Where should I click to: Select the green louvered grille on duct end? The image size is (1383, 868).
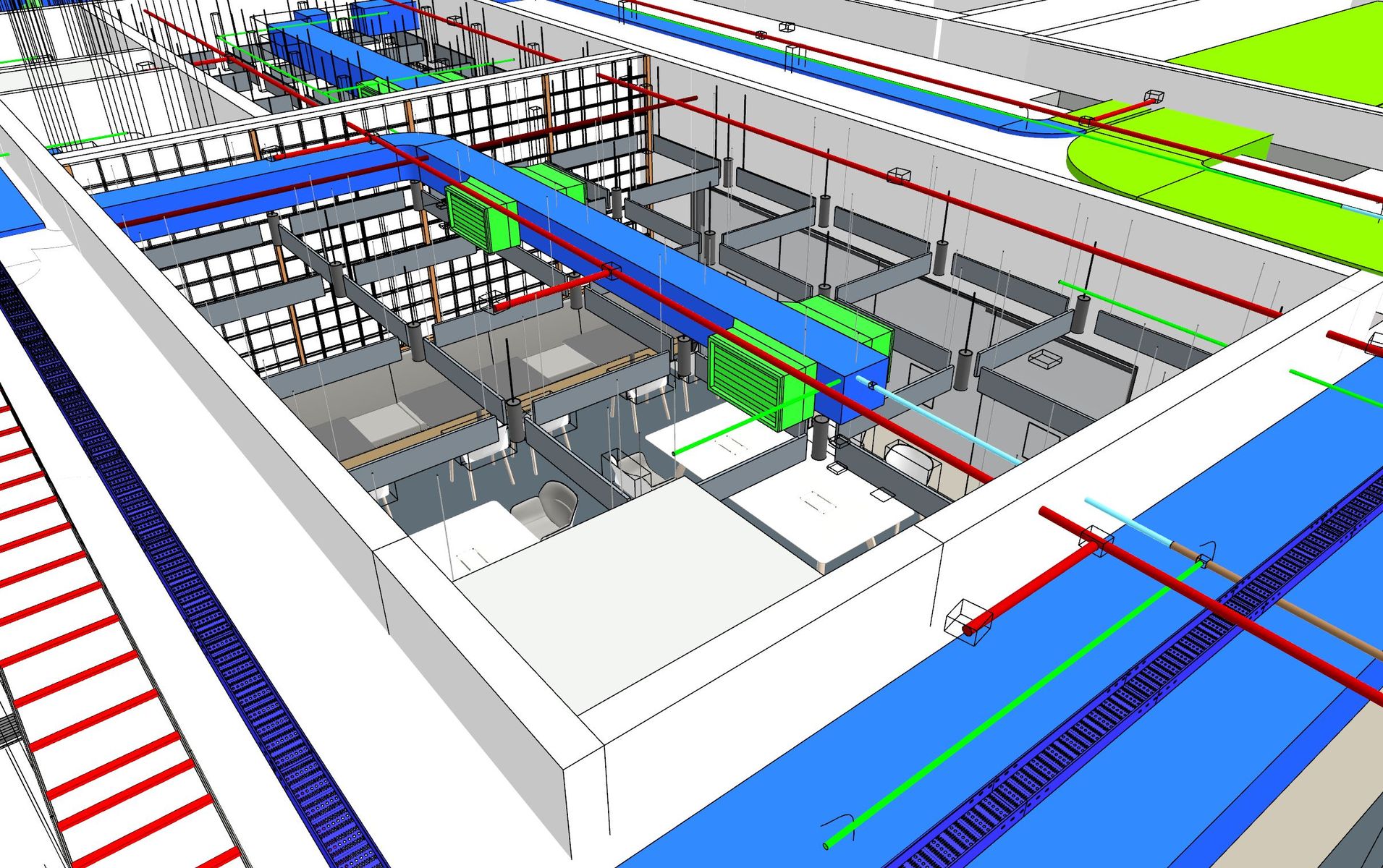point(745,375)
